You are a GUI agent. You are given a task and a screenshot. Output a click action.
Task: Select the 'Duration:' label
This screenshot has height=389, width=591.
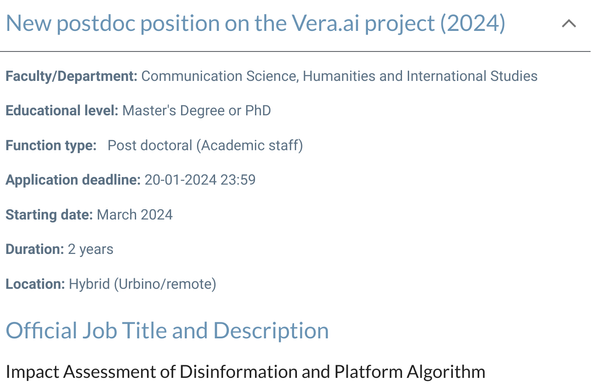pos(35,249)
